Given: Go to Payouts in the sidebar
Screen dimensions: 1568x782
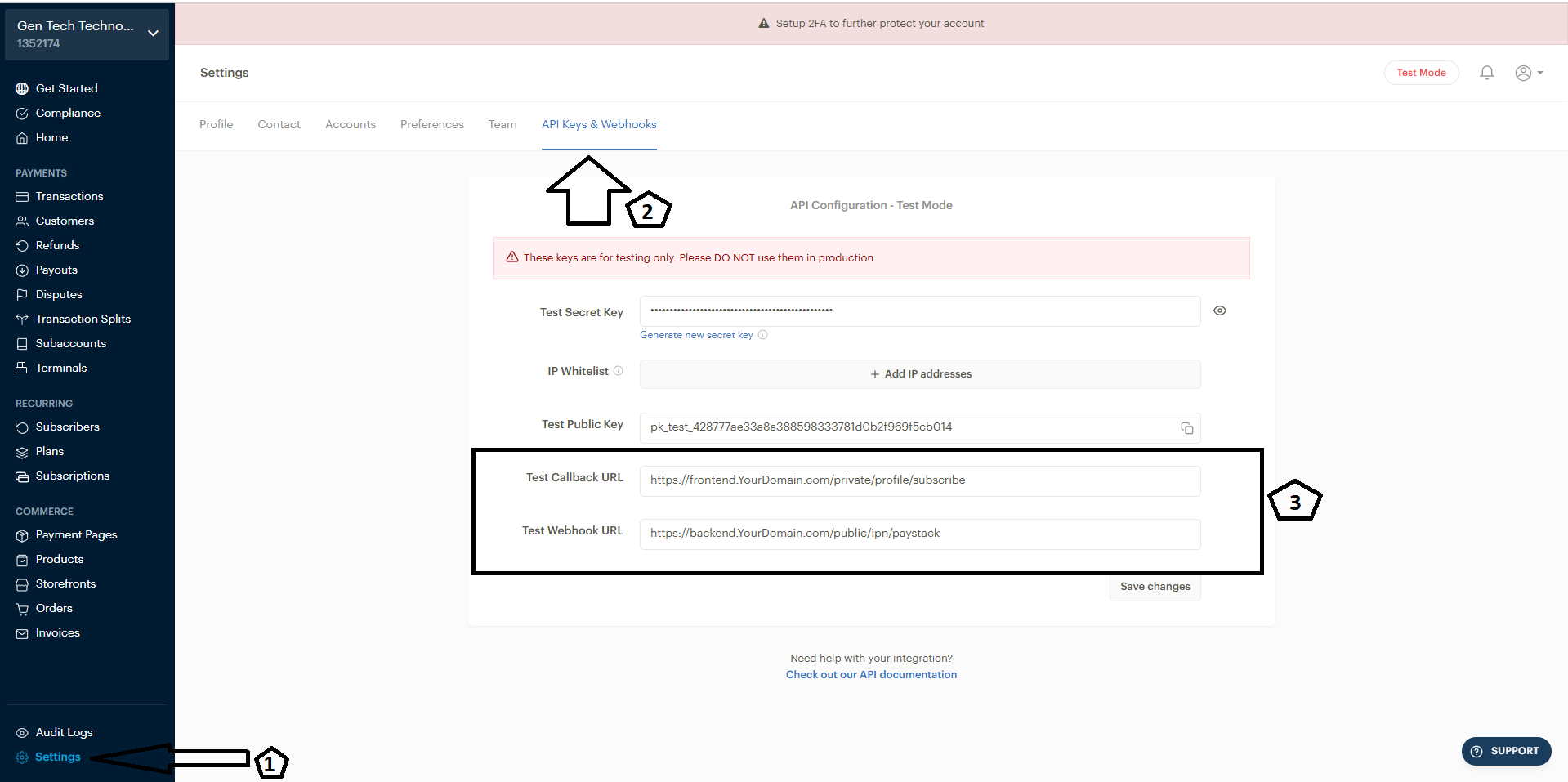Looking at the screenshot, I should (x=56, y=270).
